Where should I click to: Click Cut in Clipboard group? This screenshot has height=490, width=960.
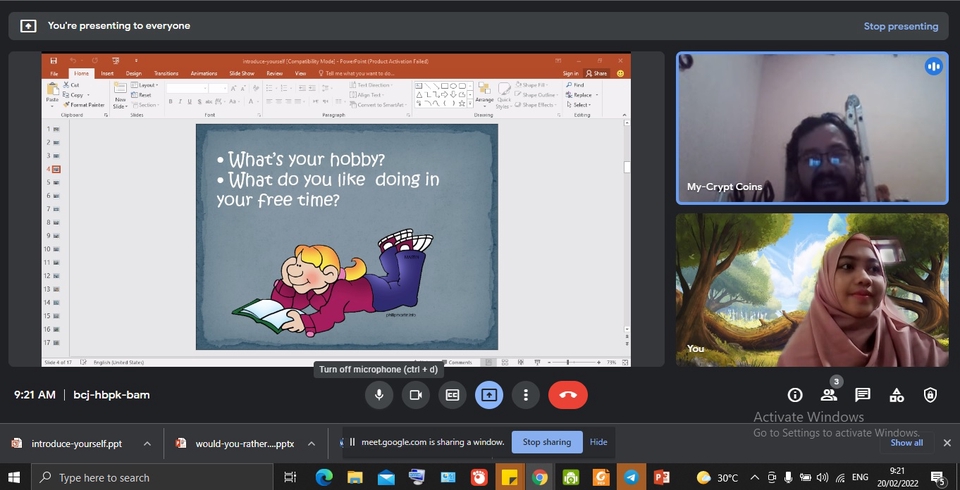point(72,85)
